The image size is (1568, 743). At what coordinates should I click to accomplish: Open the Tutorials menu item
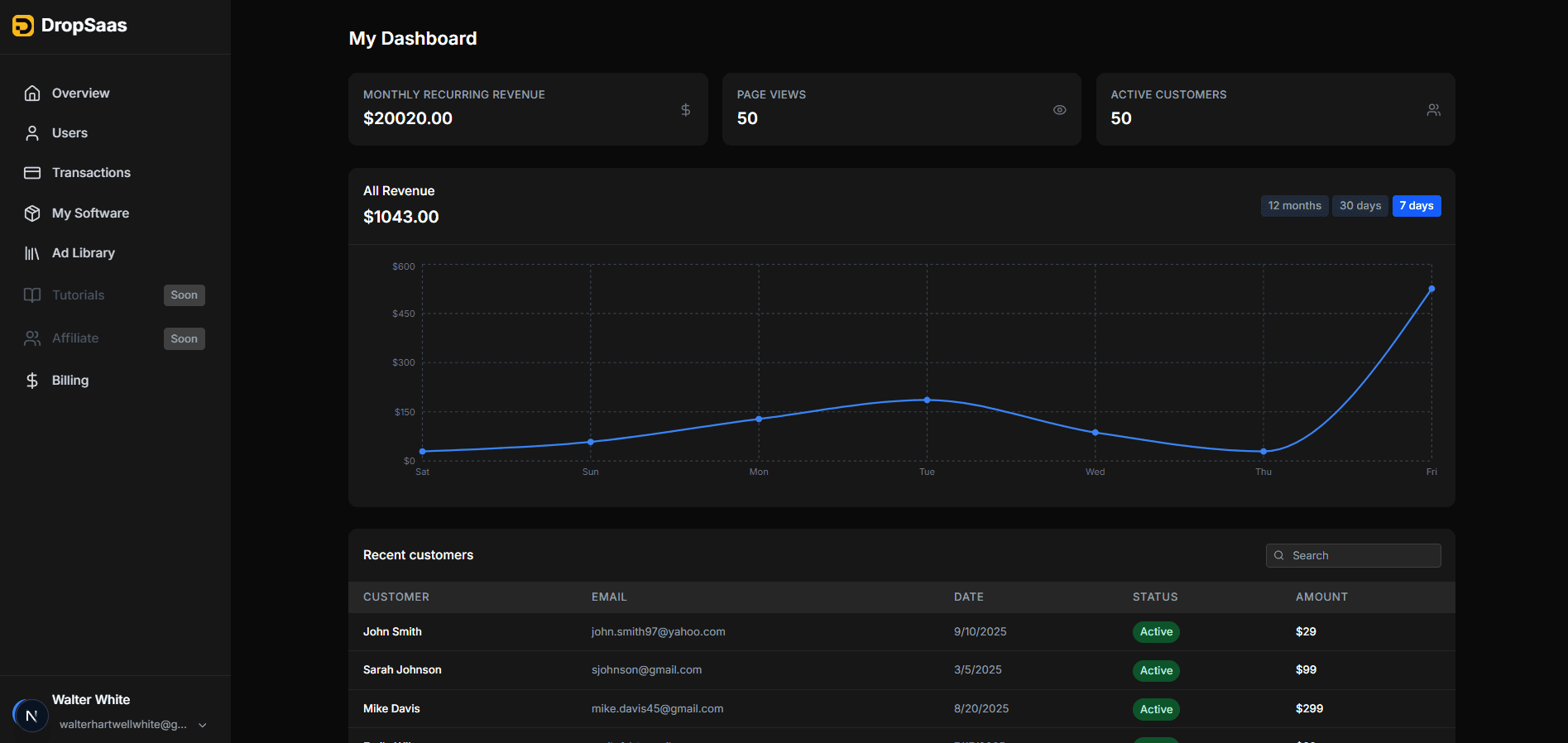[x=79, y=295]
